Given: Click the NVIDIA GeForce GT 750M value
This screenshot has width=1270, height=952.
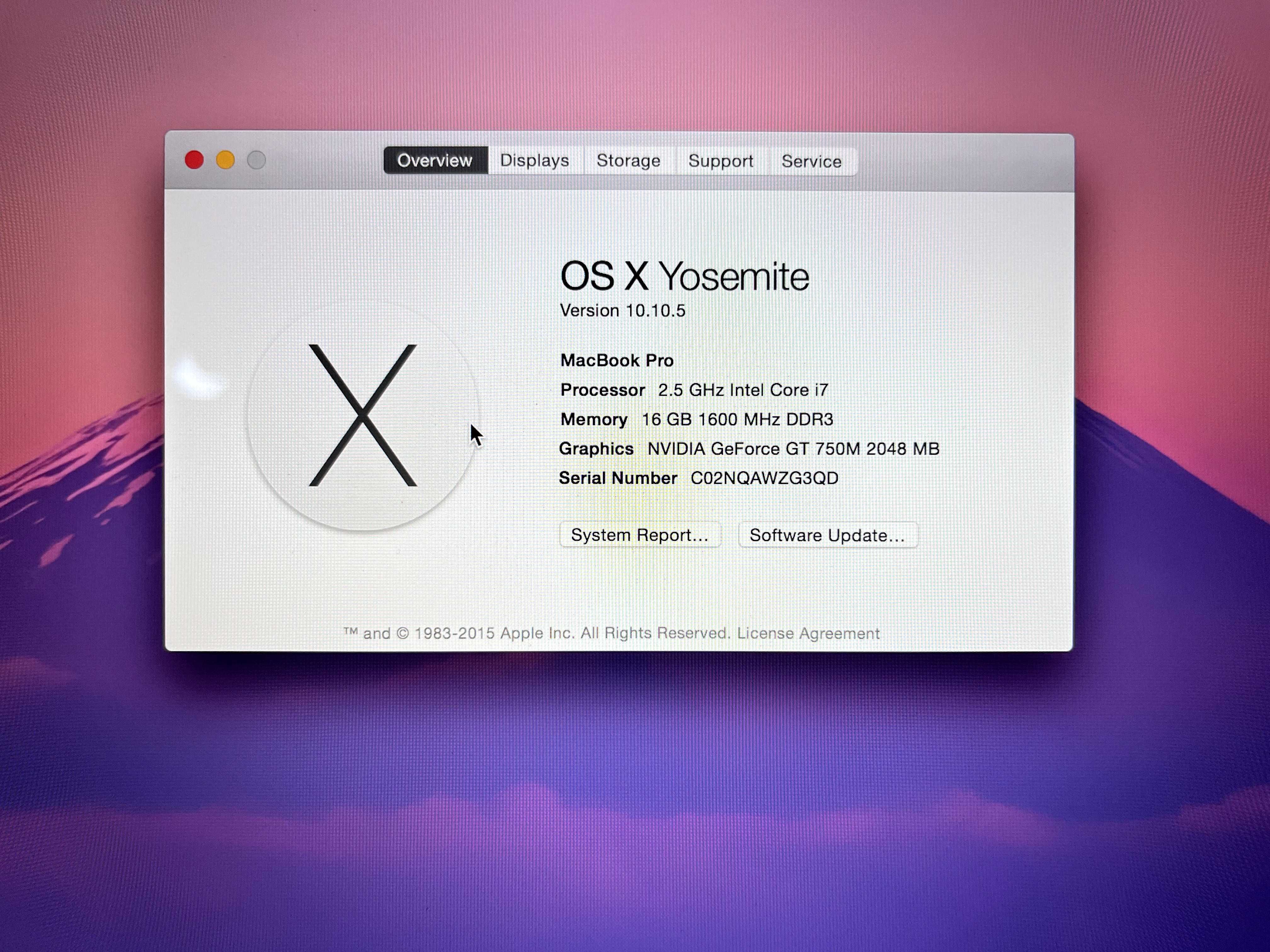Looking at the screenshot, I should pos(793,449).
